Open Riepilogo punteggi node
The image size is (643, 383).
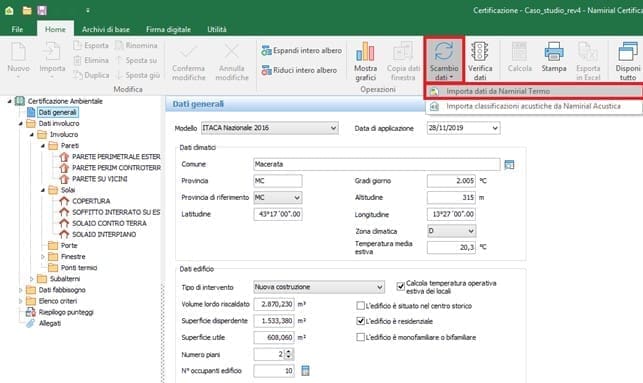tap(66, 312)
